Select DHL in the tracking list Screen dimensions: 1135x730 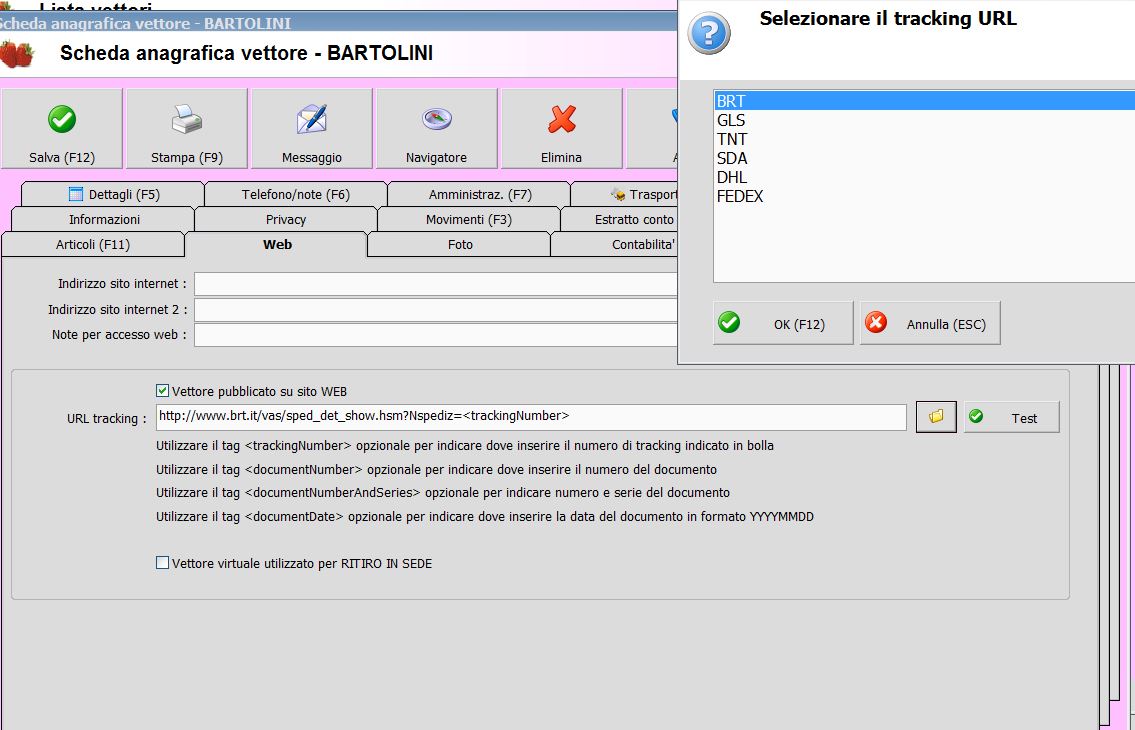pos(924,177)
